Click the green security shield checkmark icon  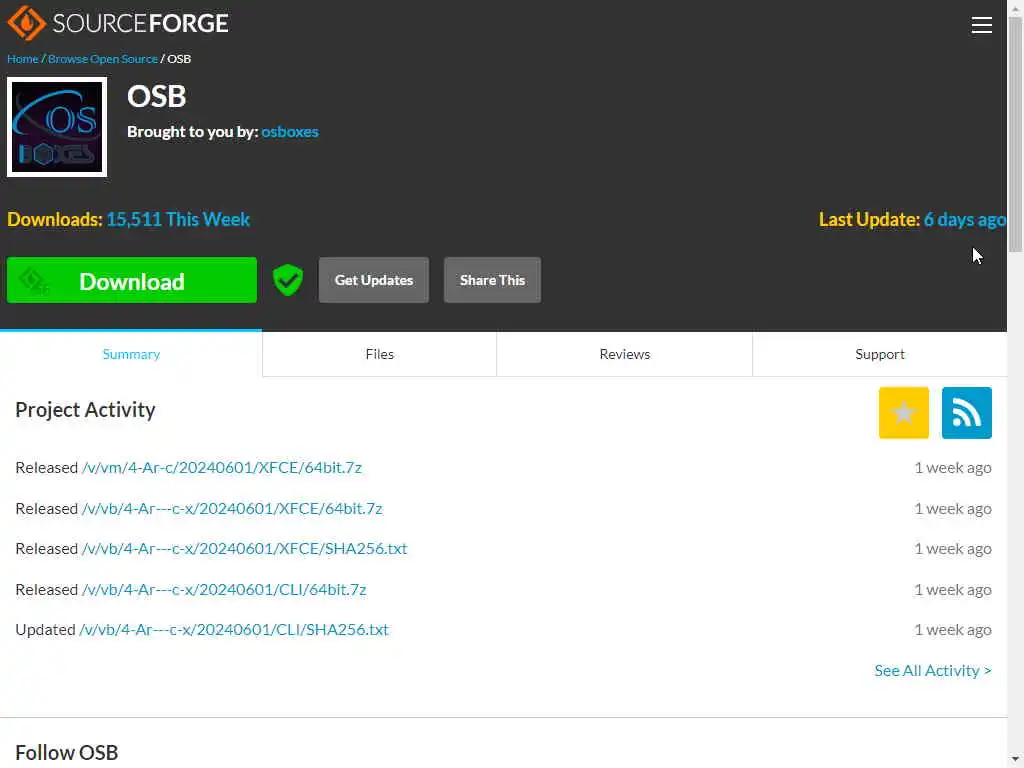287,280
